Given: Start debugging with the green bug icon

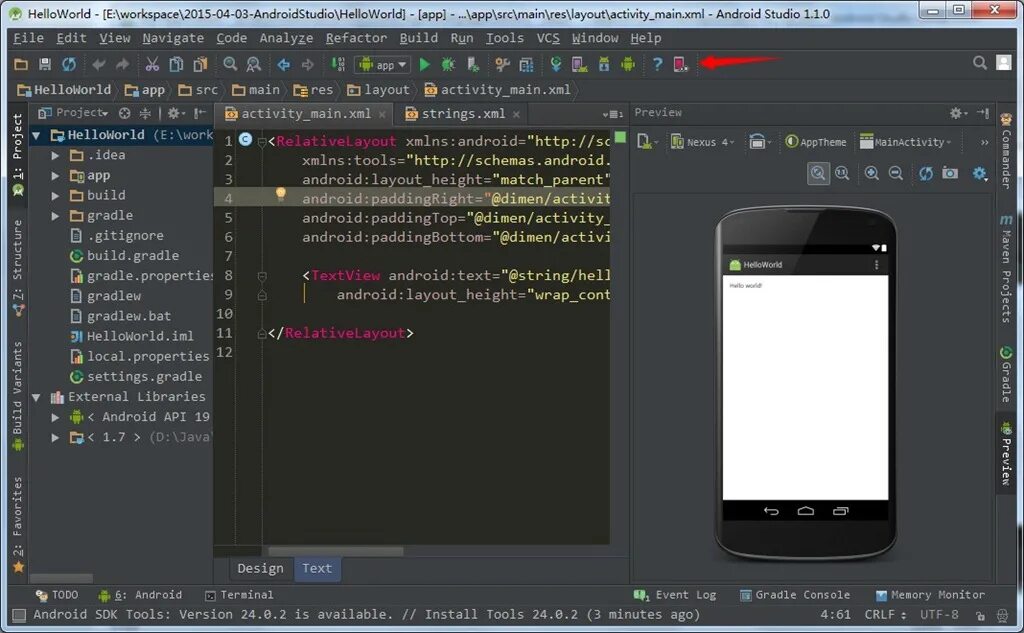Looking at the screenshot, I should click(448, 64).
